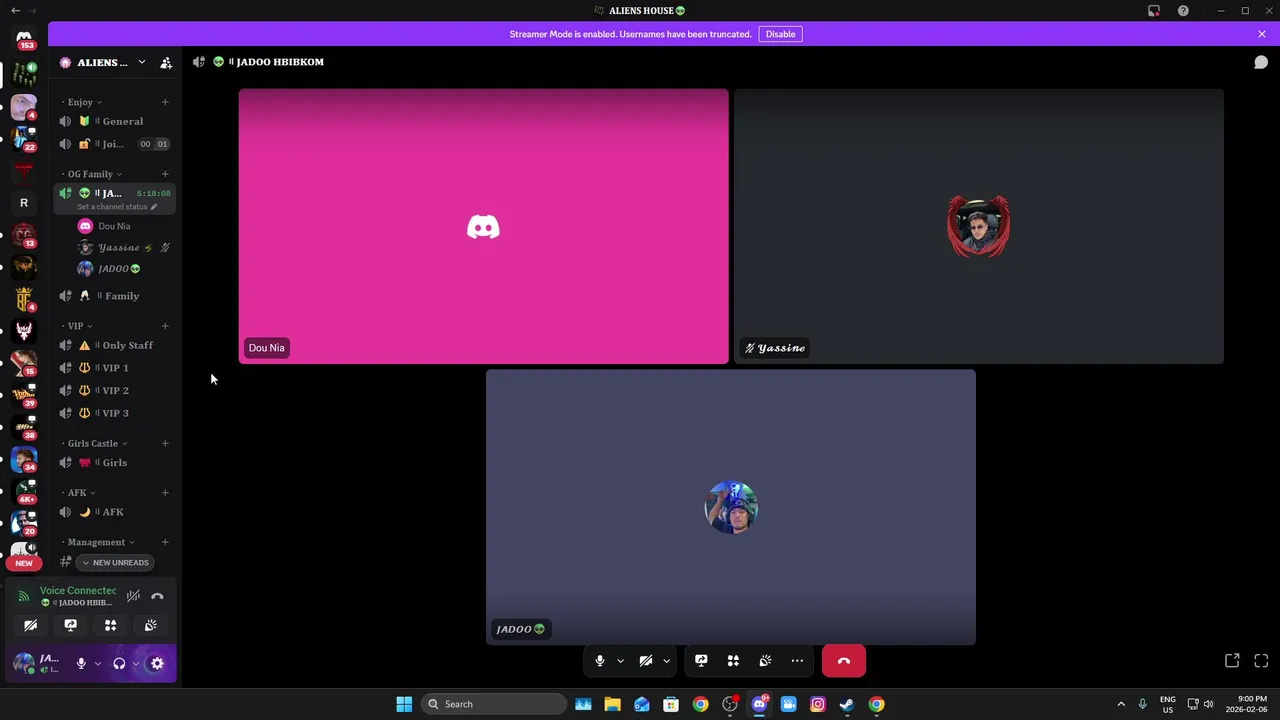The height and width of the screenshot is (720, 1280).
Task: Open Soundboard from the voice panel button
Action: point(150,625)
